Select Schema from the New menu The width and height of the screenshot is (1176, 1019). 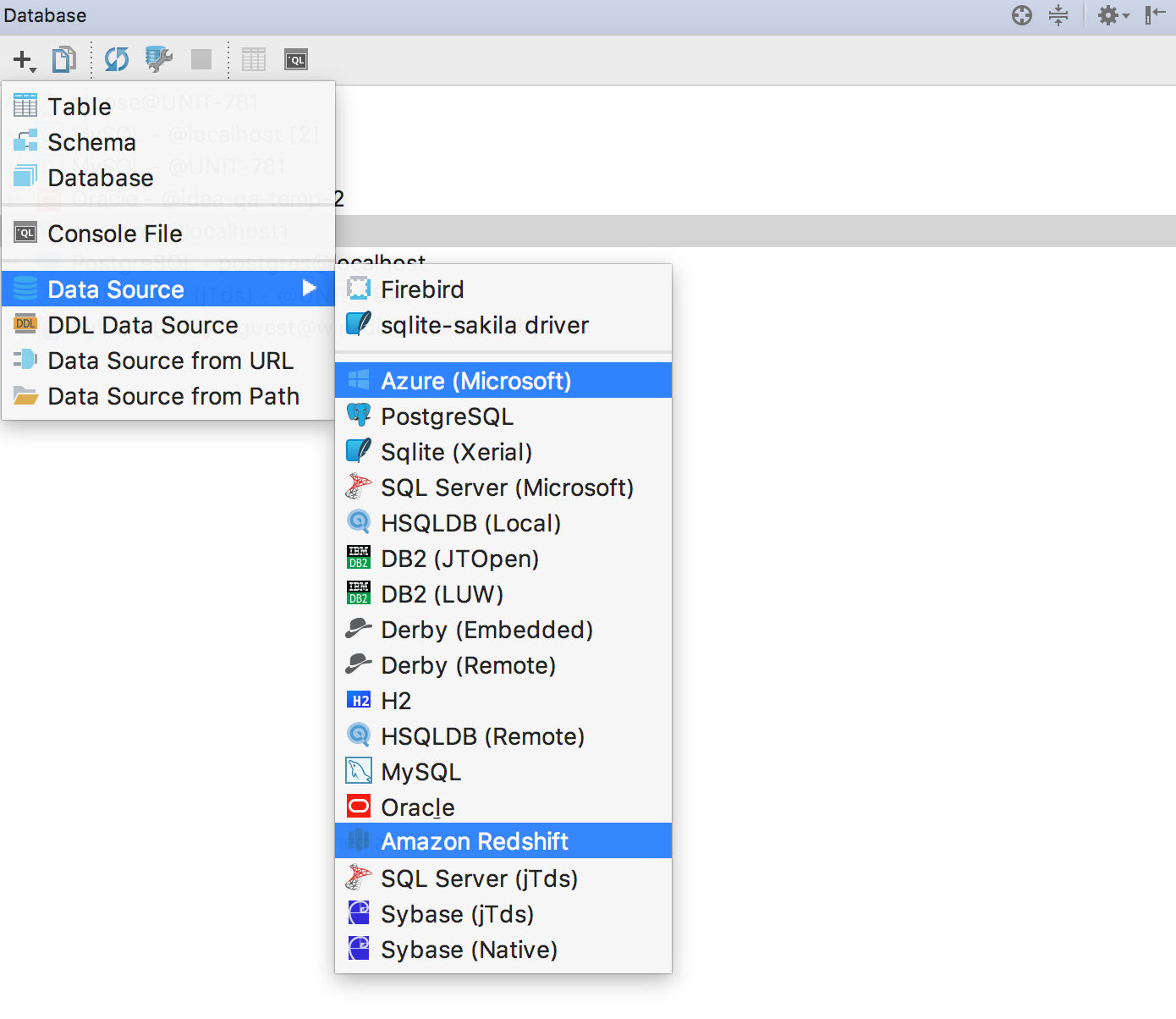[x=168, y=142]
